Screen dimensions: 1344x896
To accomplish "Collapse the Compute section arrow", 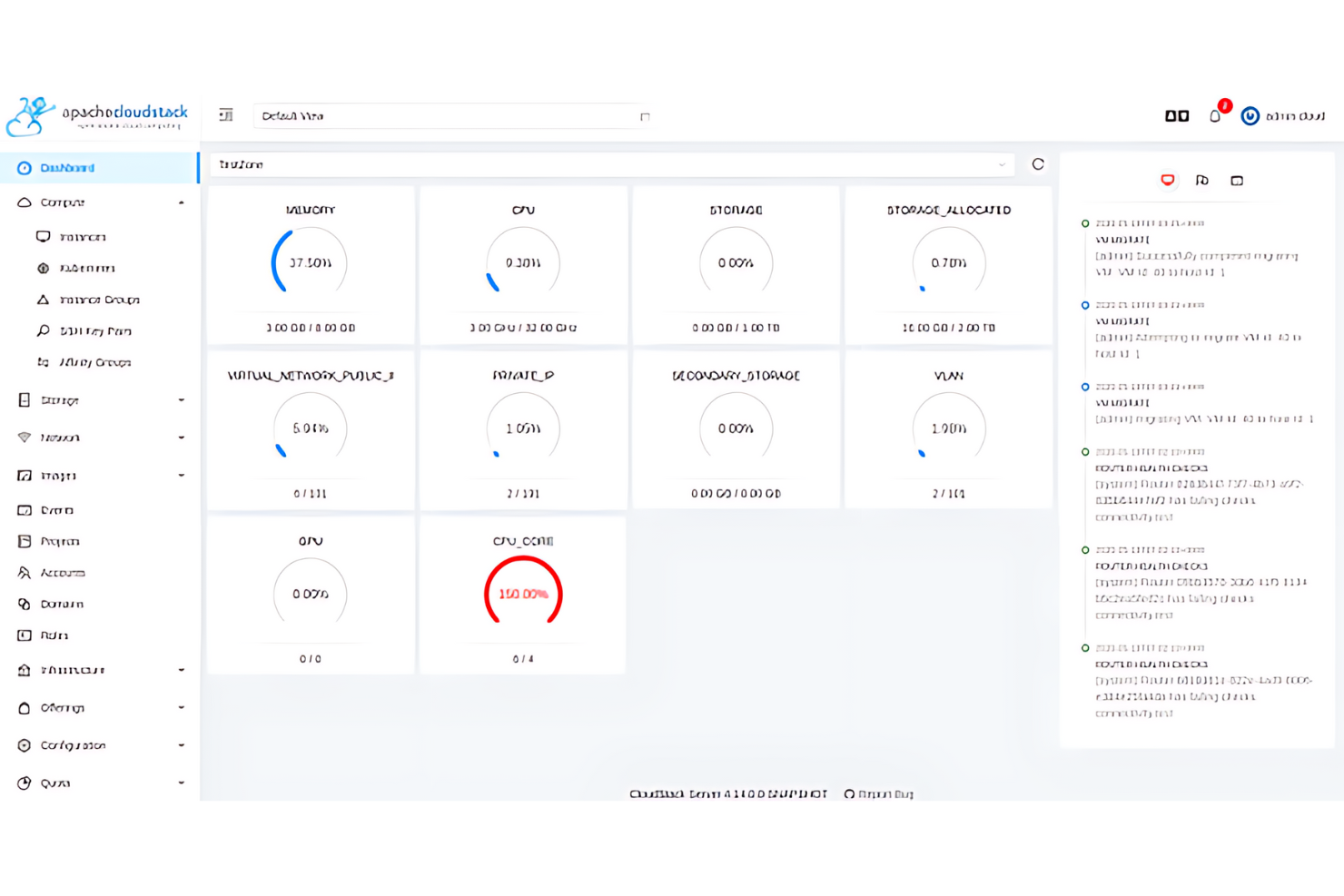I will coord(182,202).
